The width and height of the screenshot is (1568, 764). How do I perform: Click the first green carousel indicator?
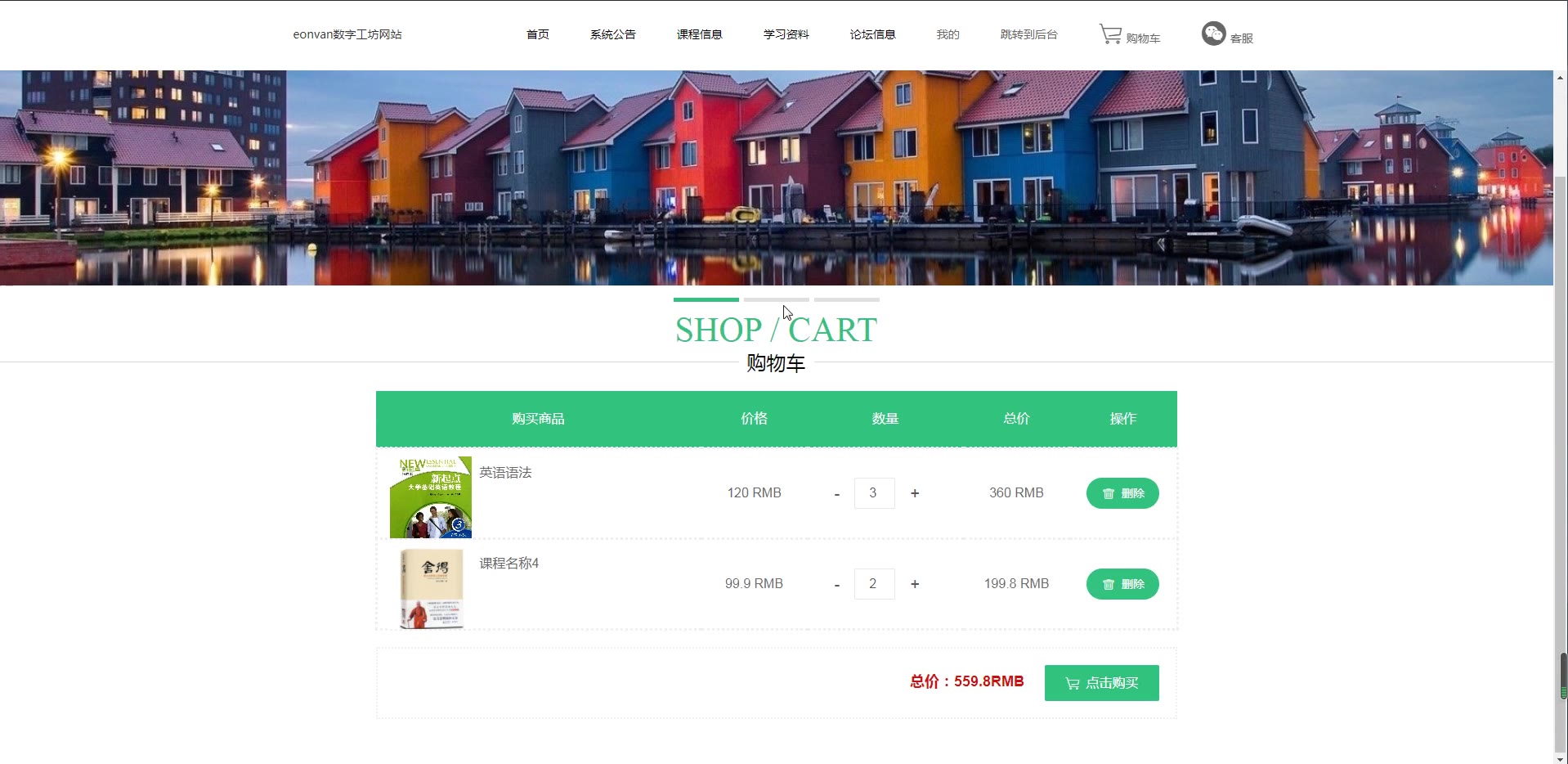point(706,299)
